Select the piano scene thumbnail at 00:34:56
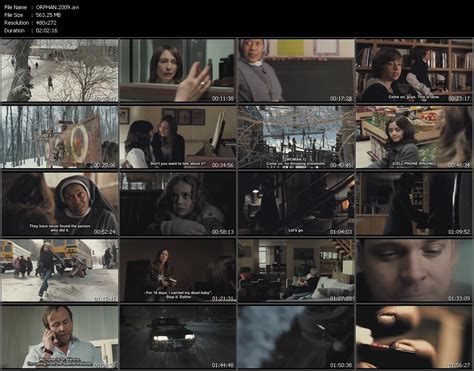The height and width of the screenshot is (371, 474). [x=177, y=137]
